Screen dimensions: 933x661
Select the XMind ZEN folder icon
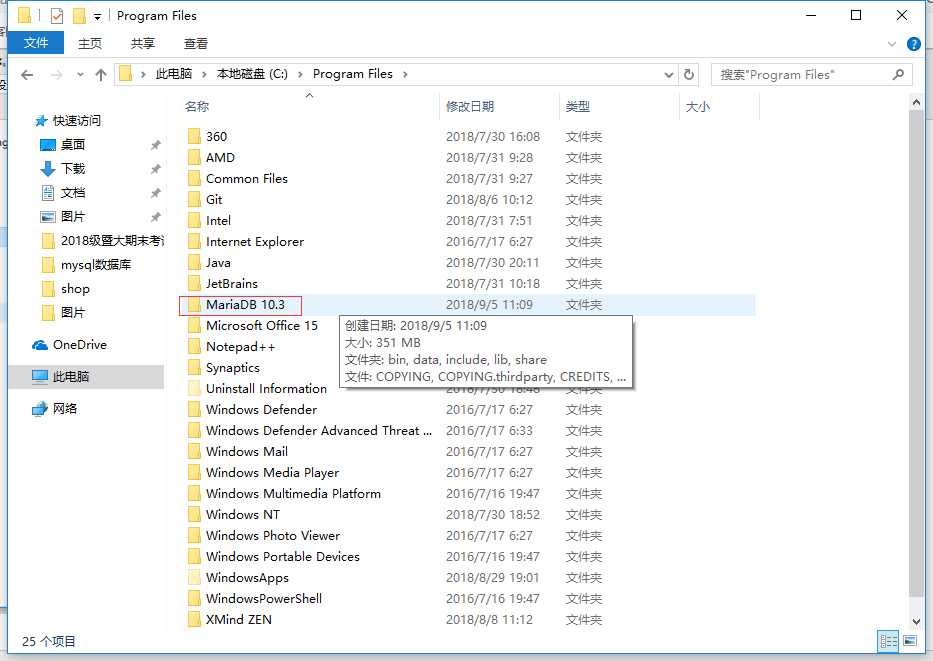pyautogui.click(x=194, y=619)
